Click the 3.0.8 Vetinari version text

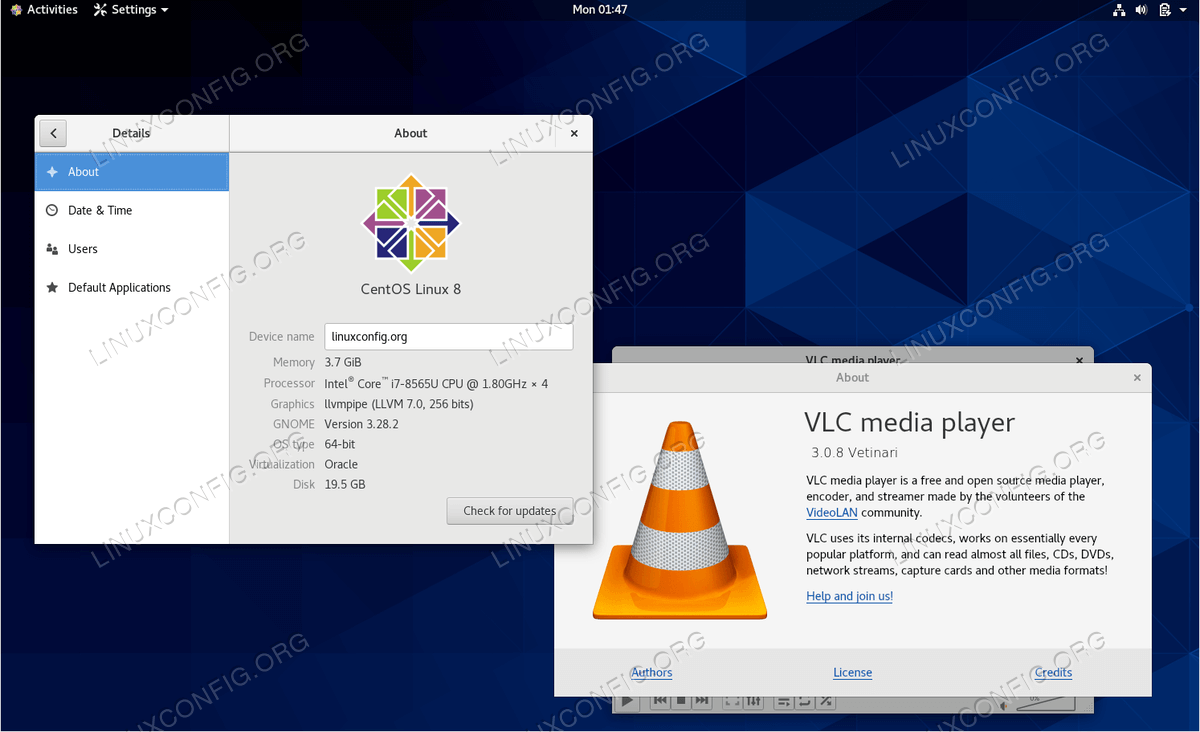pyautogui.click(x=854, y=452)
